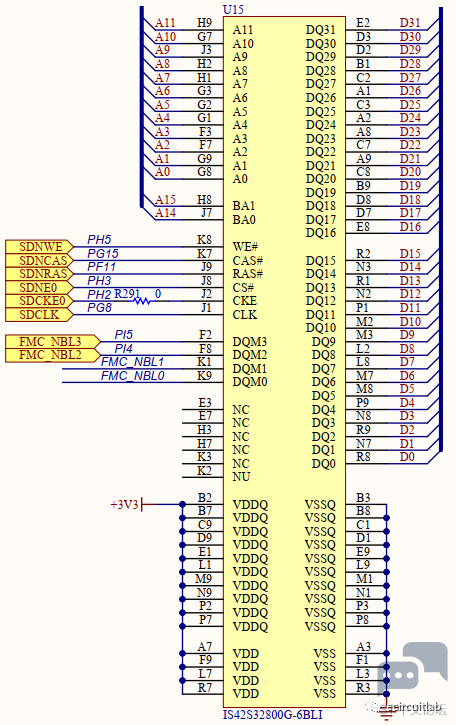Select the U15 component designator
Viewport: 456px width, 725px height.
point(233,9)
